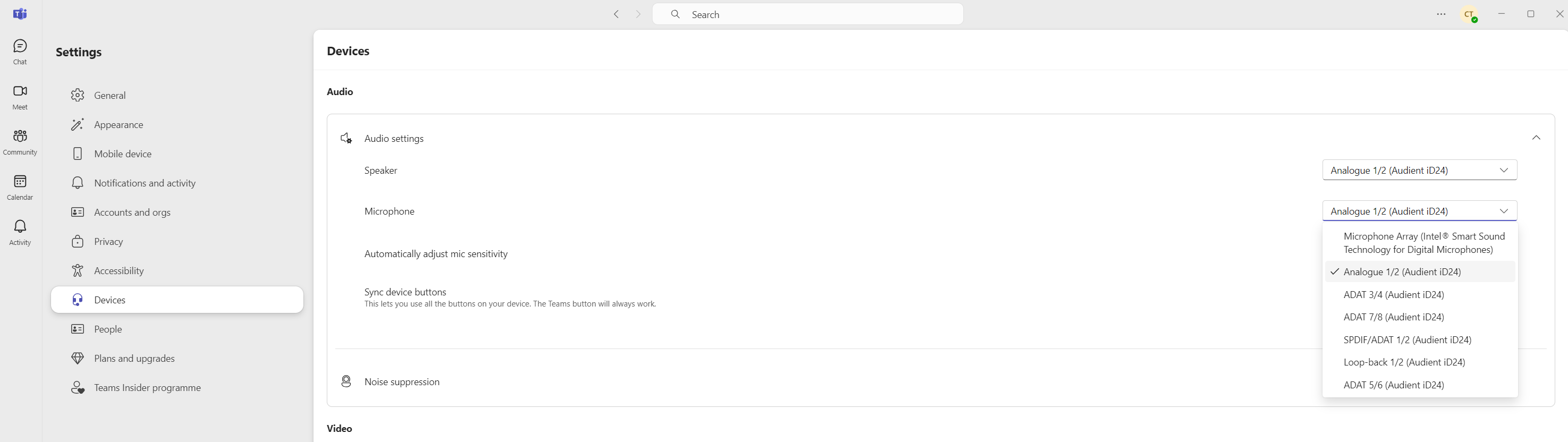This screenshot has height=442, width=1568.
Task: Close the Microphone device dropdown
Action: 1419,211
